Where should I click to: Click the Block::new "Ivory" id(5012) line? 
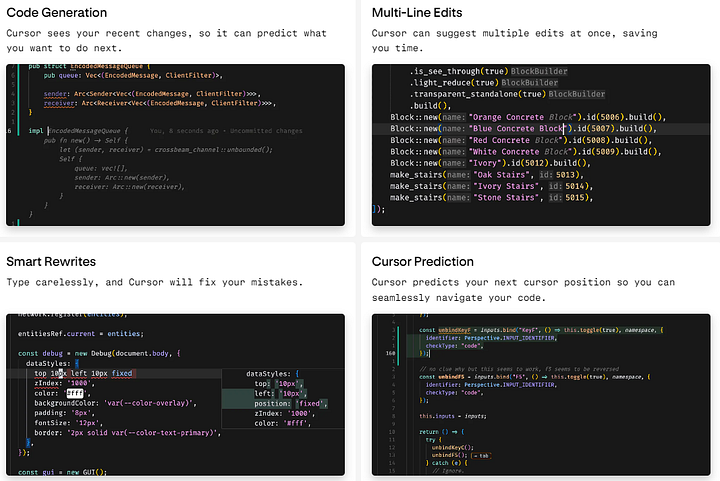490,163
